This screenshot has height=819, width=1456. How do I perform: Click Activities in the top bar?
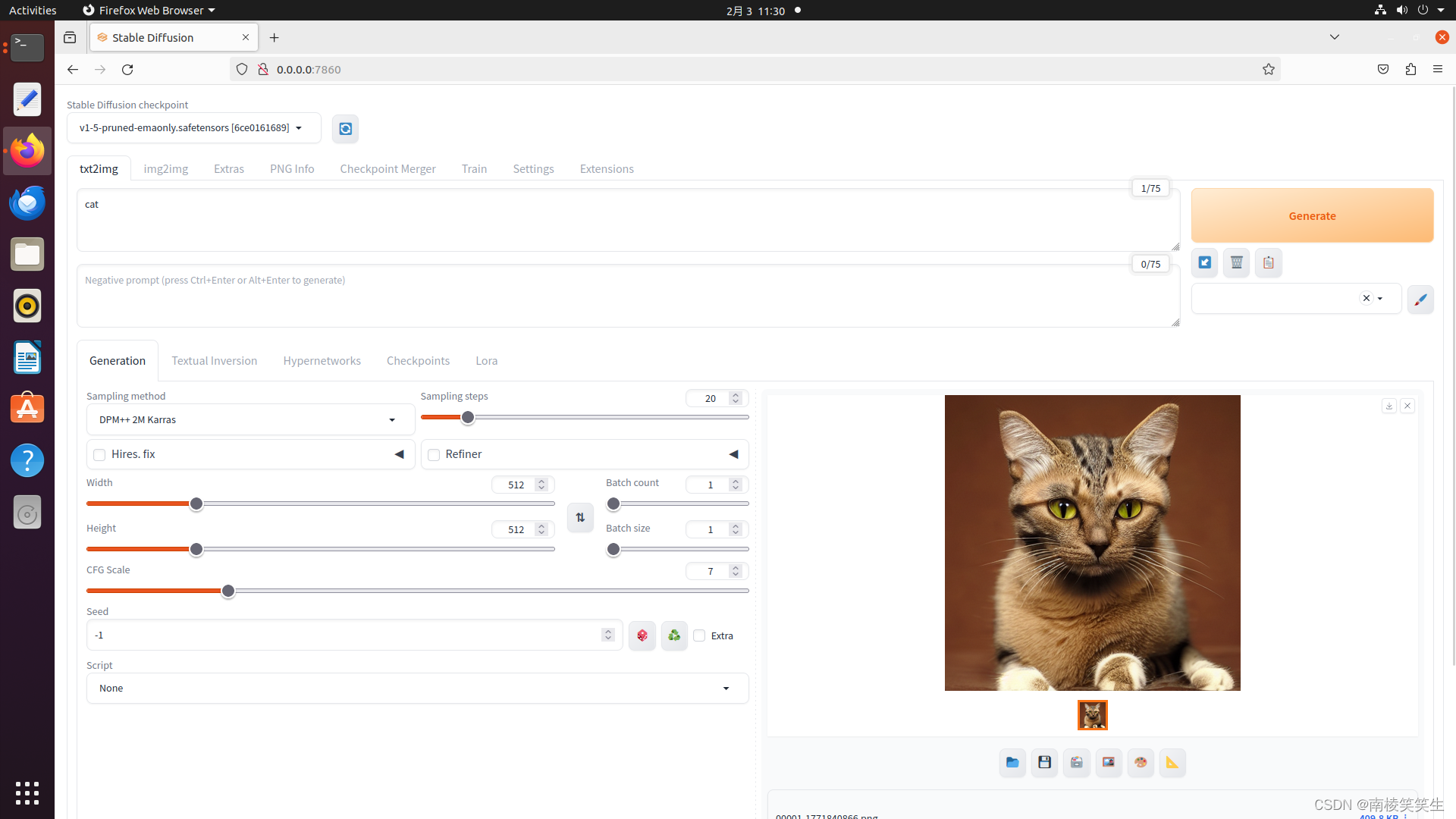coord(33,10)
